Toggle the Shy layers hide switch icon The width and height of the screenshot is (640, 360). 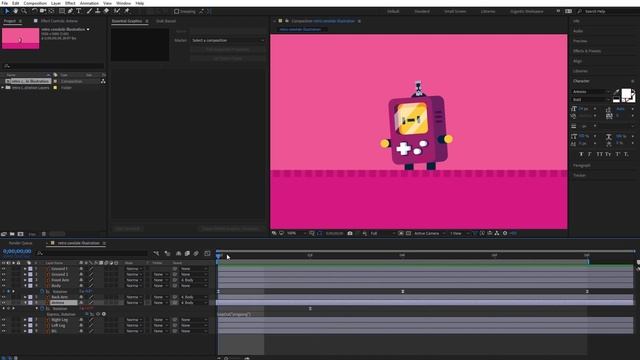pos(178,253)
